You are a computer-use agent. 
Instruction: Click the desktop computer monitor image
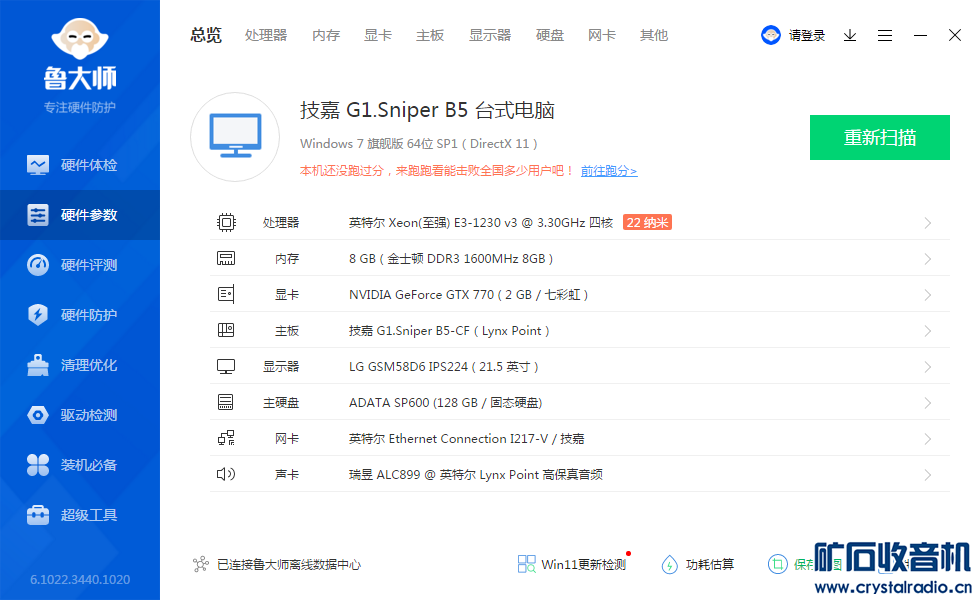[x=235, y=137]
